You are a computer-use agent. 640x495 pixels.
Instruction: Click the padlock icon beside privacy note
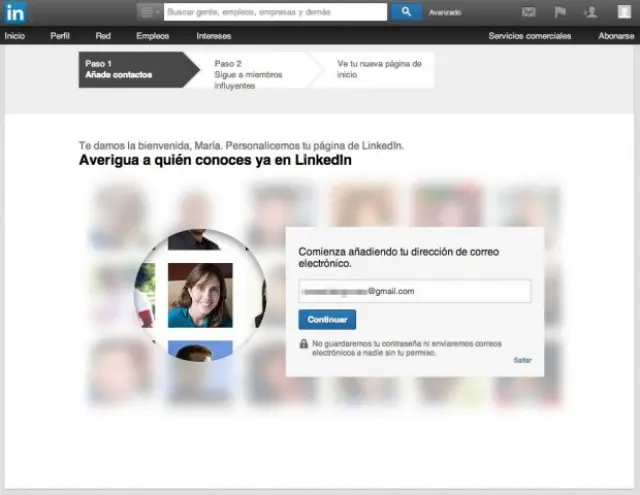(x=303, y=343)
